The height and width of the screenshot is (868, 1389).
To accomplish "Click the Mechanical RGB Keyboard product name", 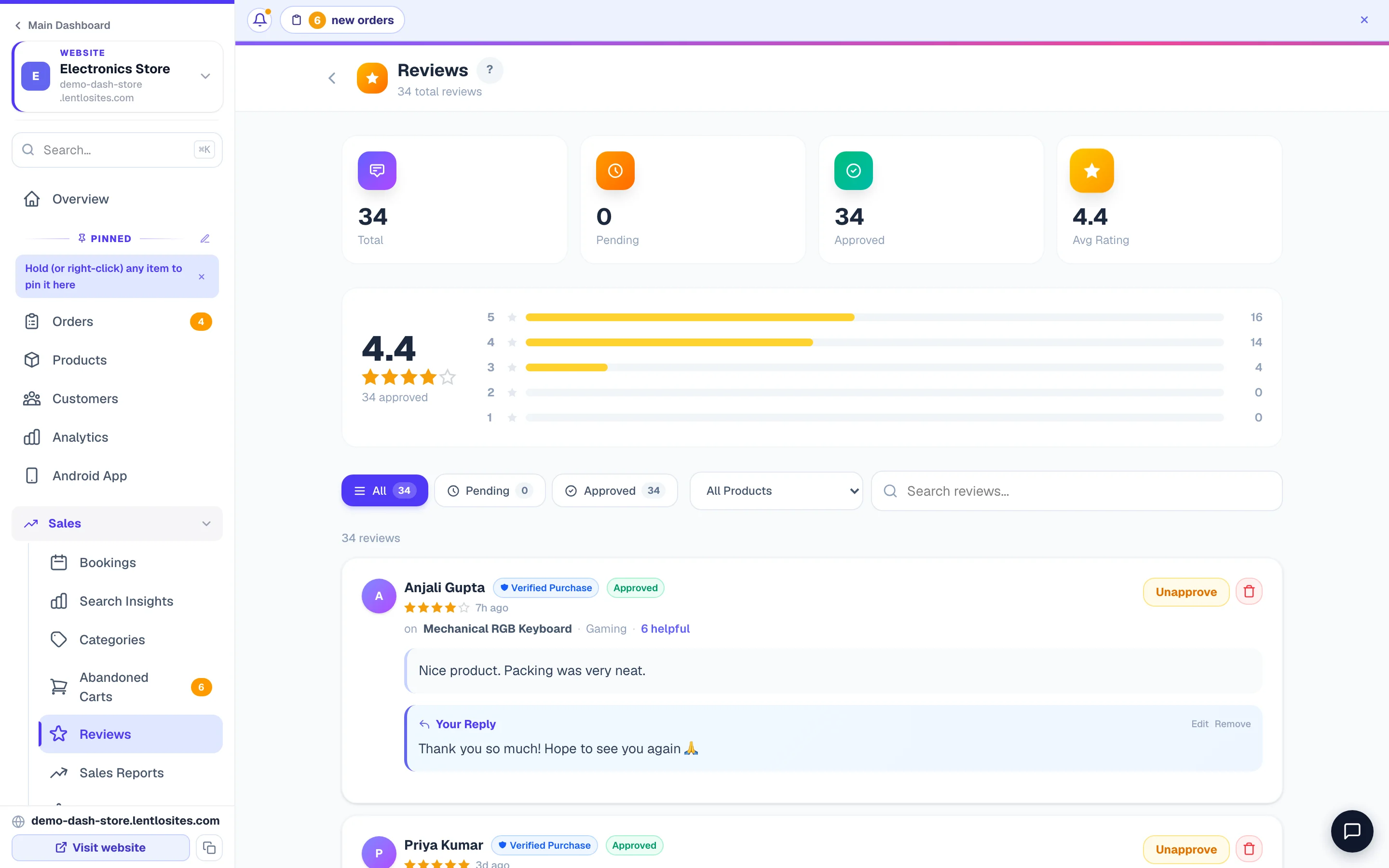I will point(497,629).
